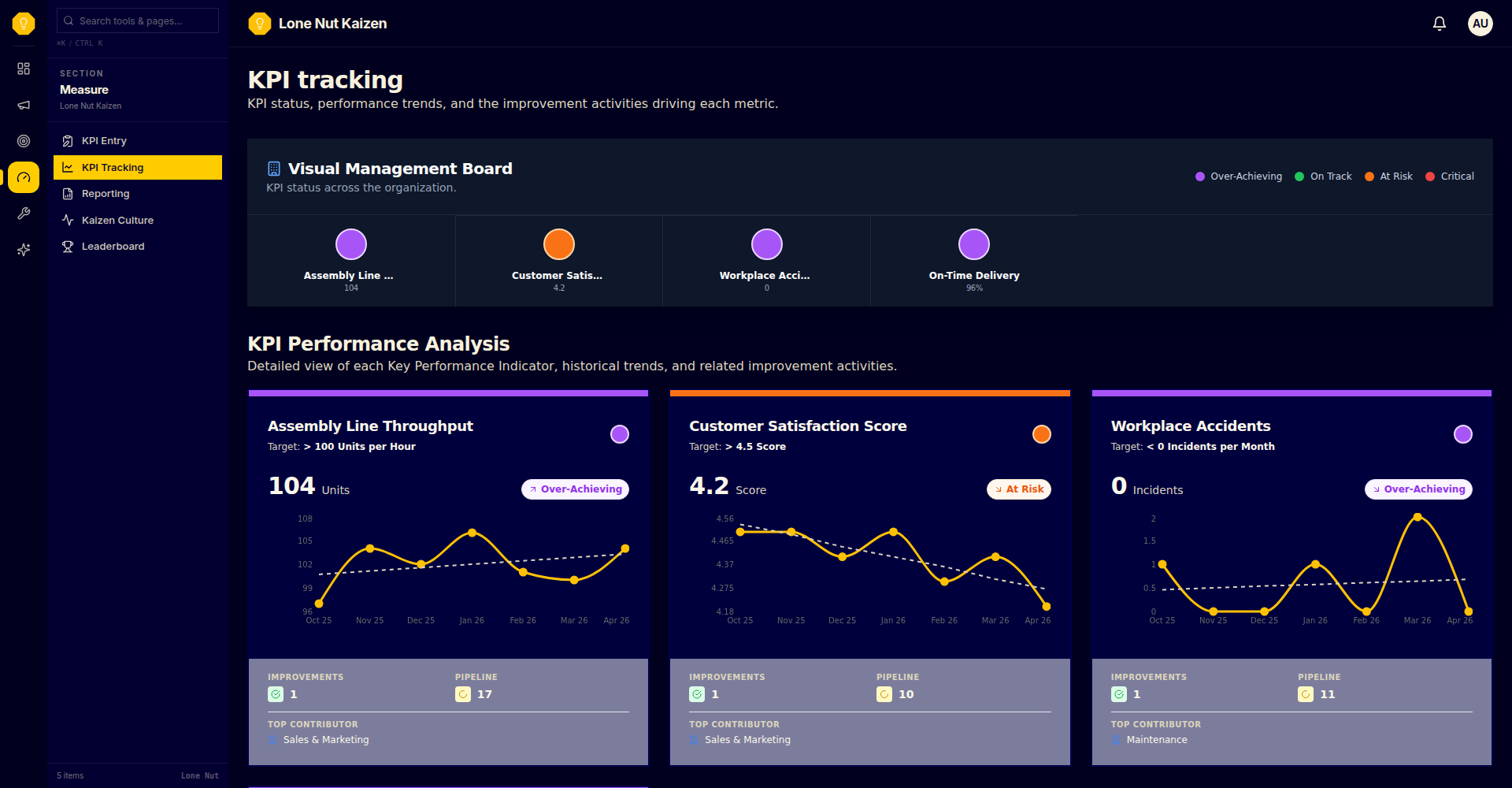The width and height of the screenshot is (1512, 788).
Task: Click Workplace Acci... board status circle
Action: click(x=767, y=244)
